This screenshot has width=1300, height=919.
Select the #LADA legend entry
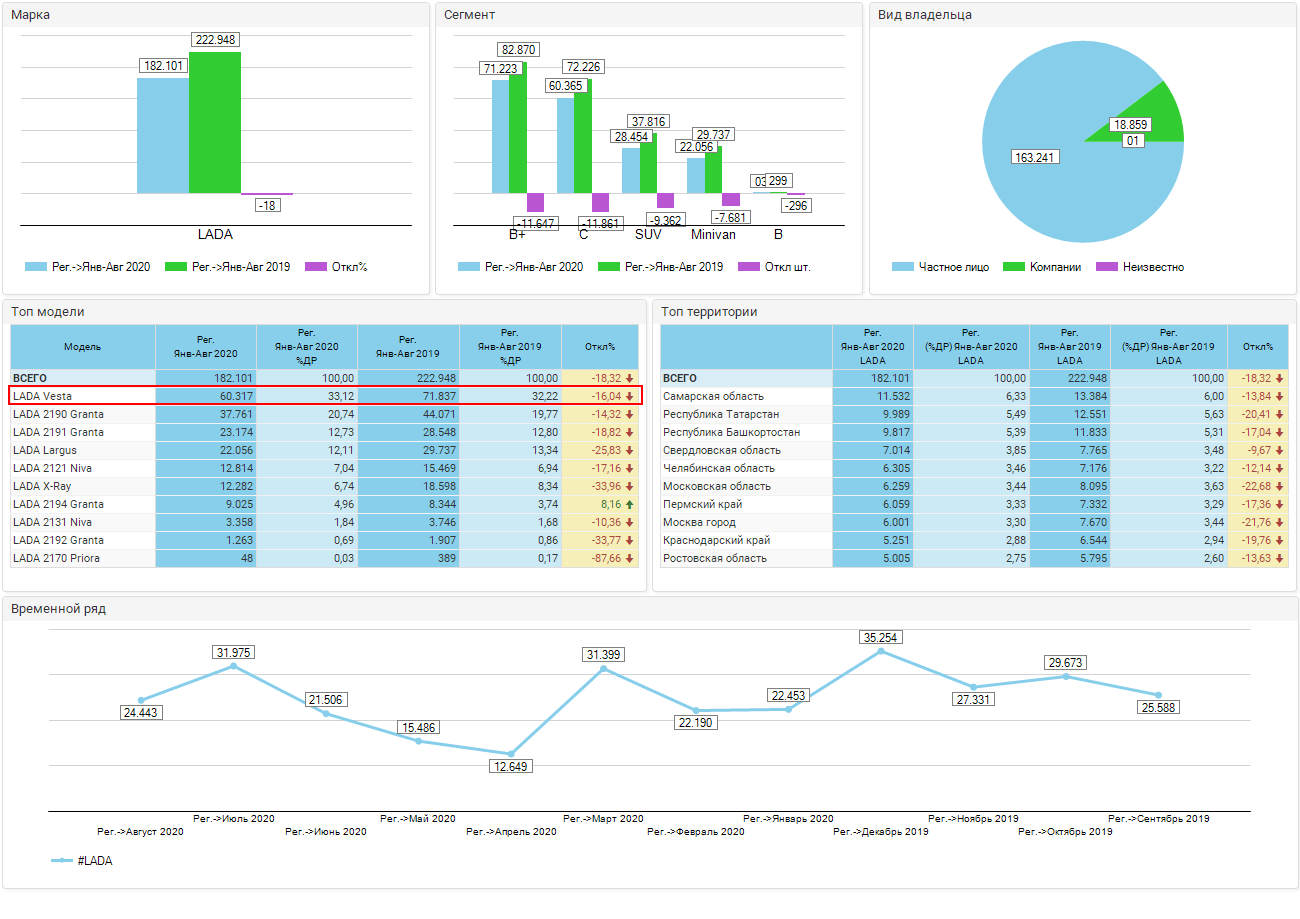[x=82, y=860]
